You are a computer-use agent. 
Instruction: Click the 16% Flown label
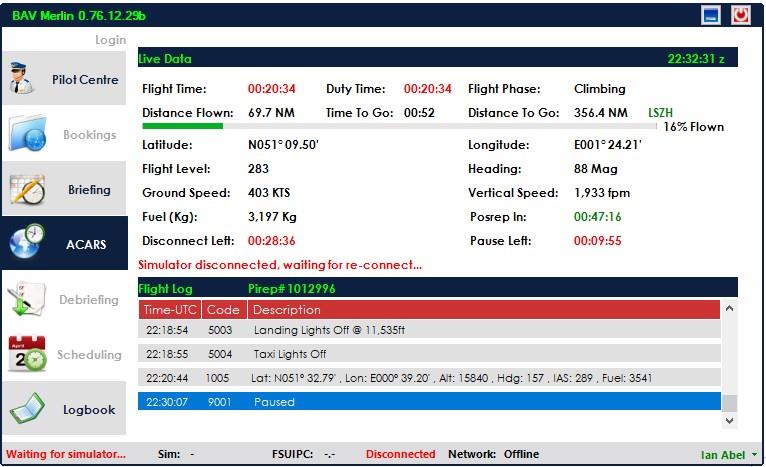click(x=694, y=127)
